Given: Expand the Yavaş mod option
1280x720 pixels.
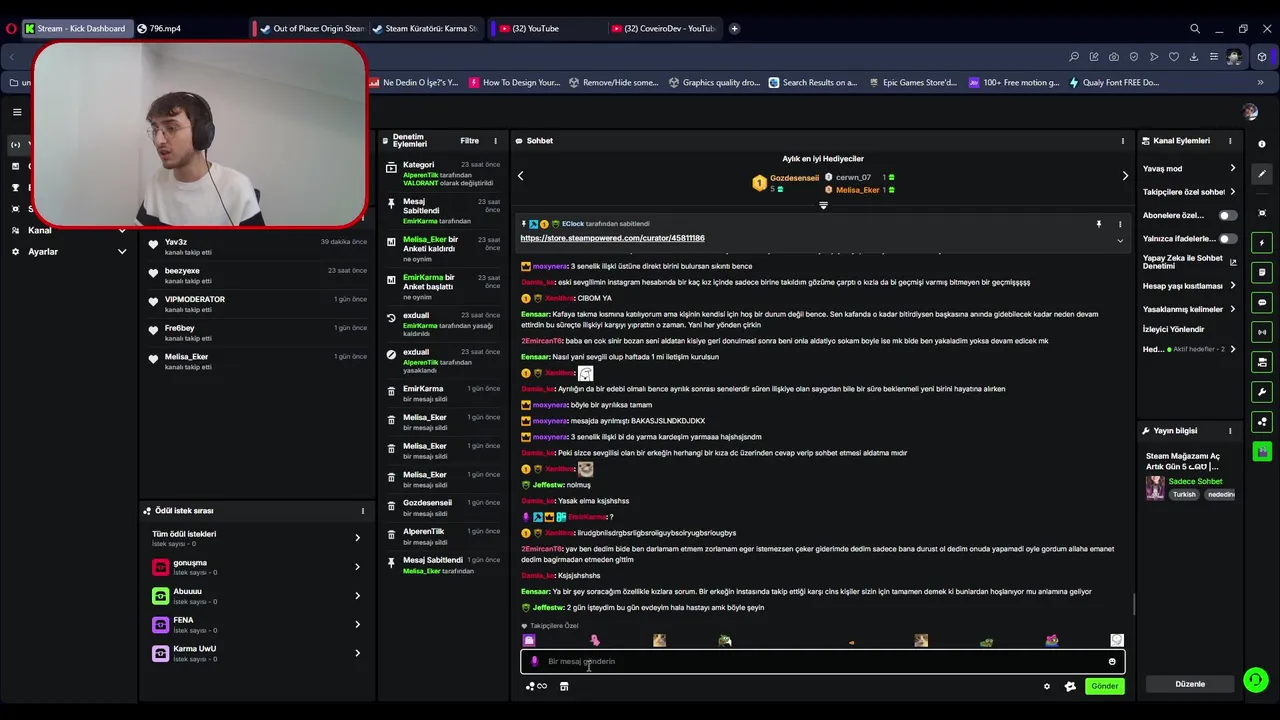Looking at the screenshot, I should point(1189,168).
